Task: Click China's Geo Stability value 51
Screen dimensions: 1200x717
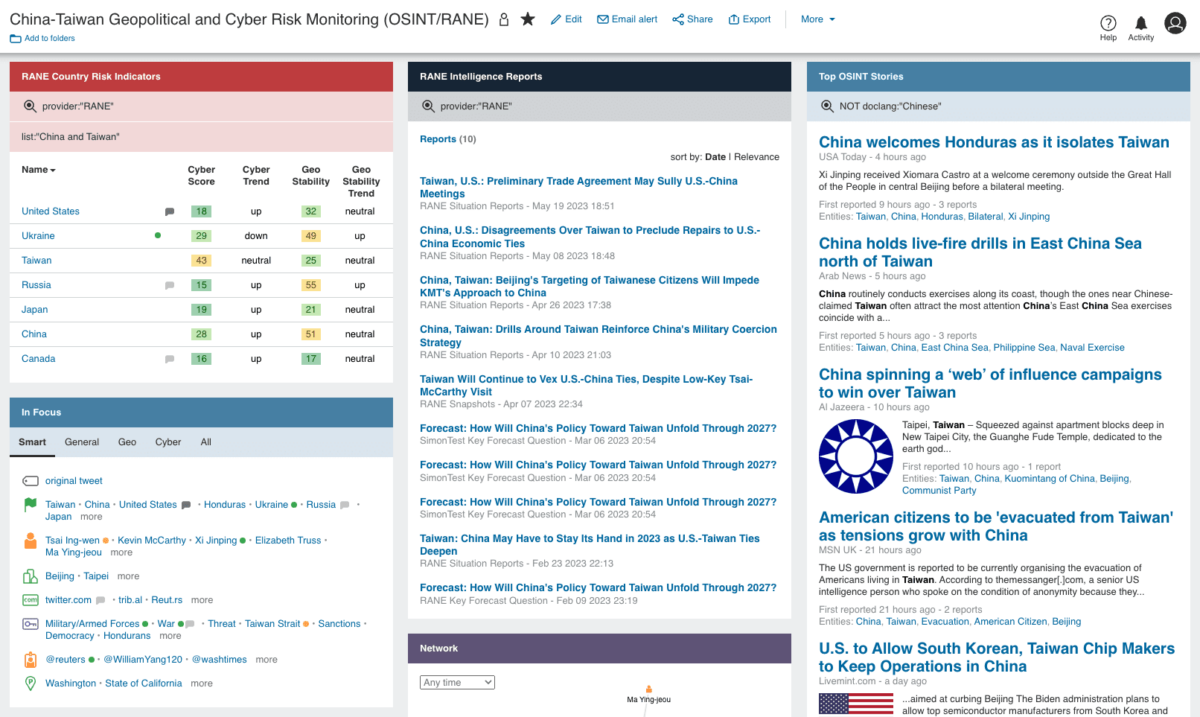Action: [x=311, y=334]
